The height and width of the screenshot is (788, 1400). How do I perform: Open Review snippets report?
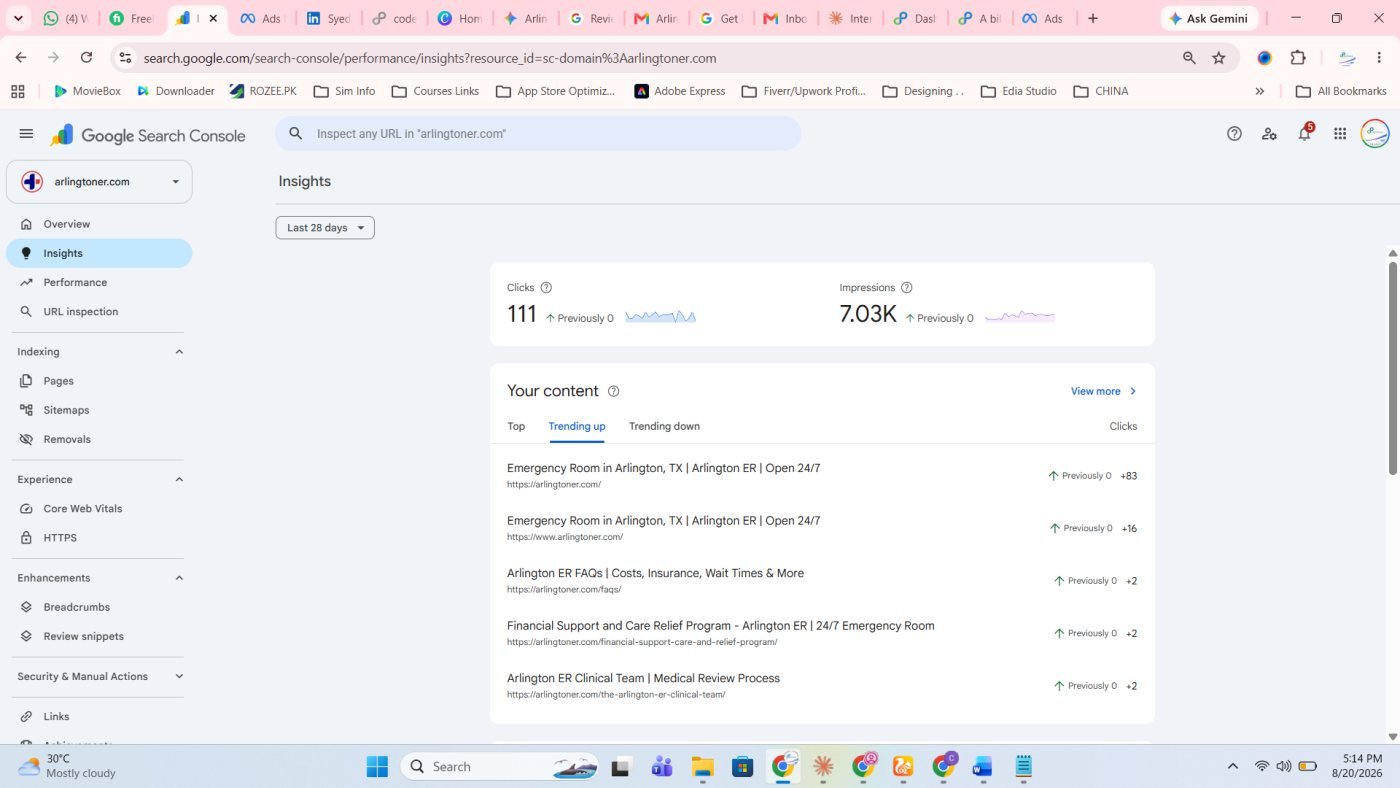[99, 636]
